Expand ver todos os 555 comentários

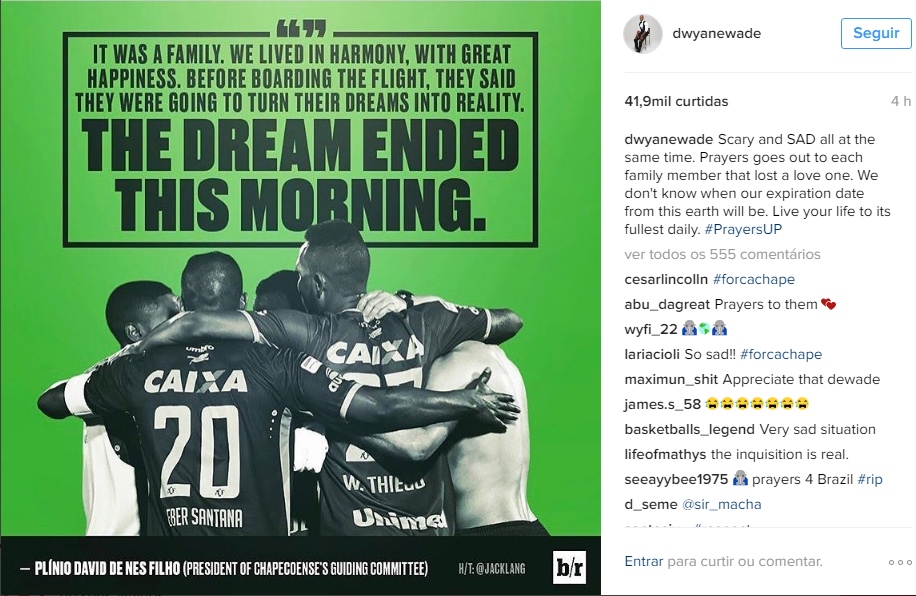coord(722,254)
